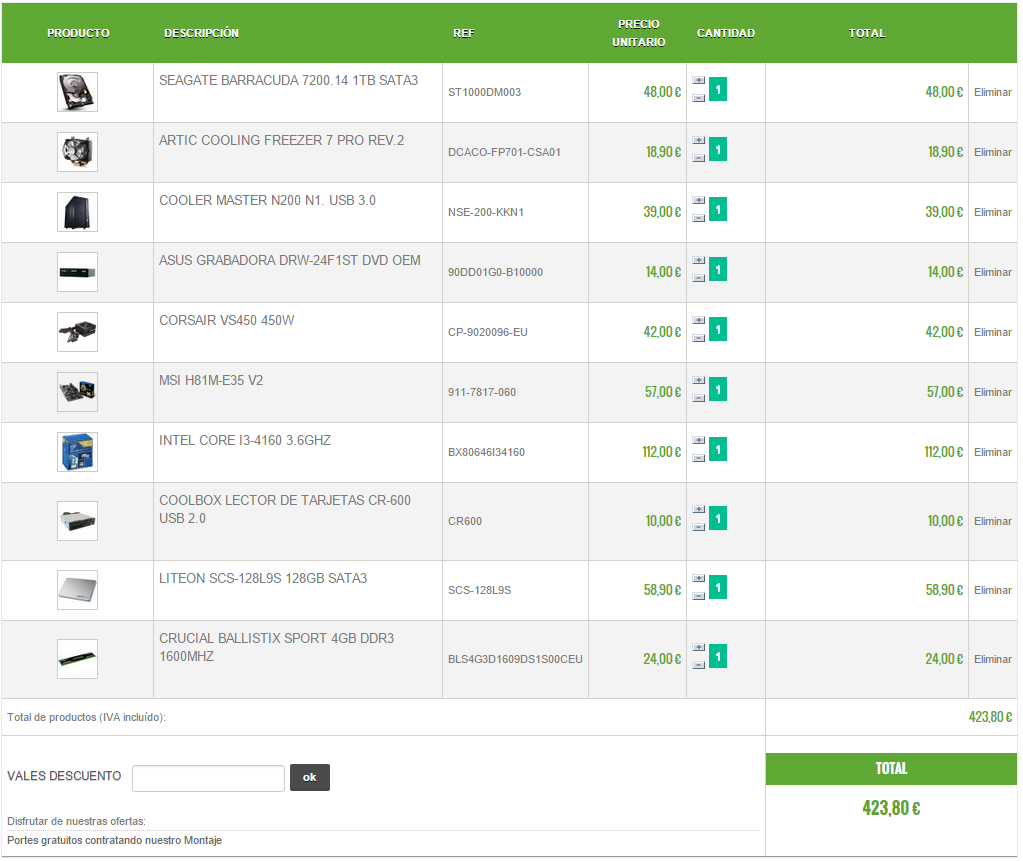Remove Intel Core i3-4160 with Eliminar link

[992, 453]
